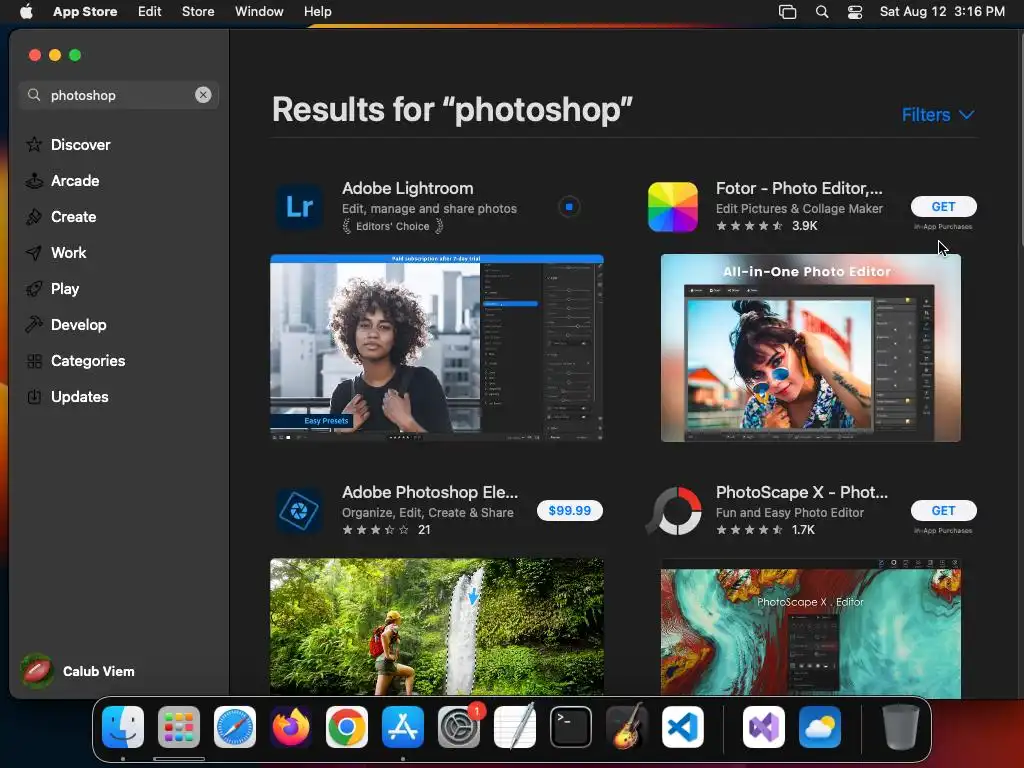Open the Apple menu
The image size is (1024, 768).
(x=26, y=11)
